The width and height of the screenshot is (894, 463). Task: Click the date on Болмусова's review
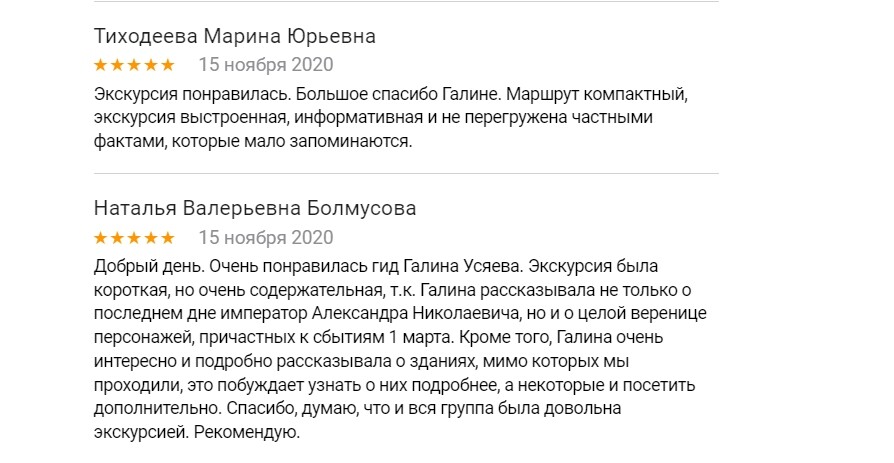[266, 238]
